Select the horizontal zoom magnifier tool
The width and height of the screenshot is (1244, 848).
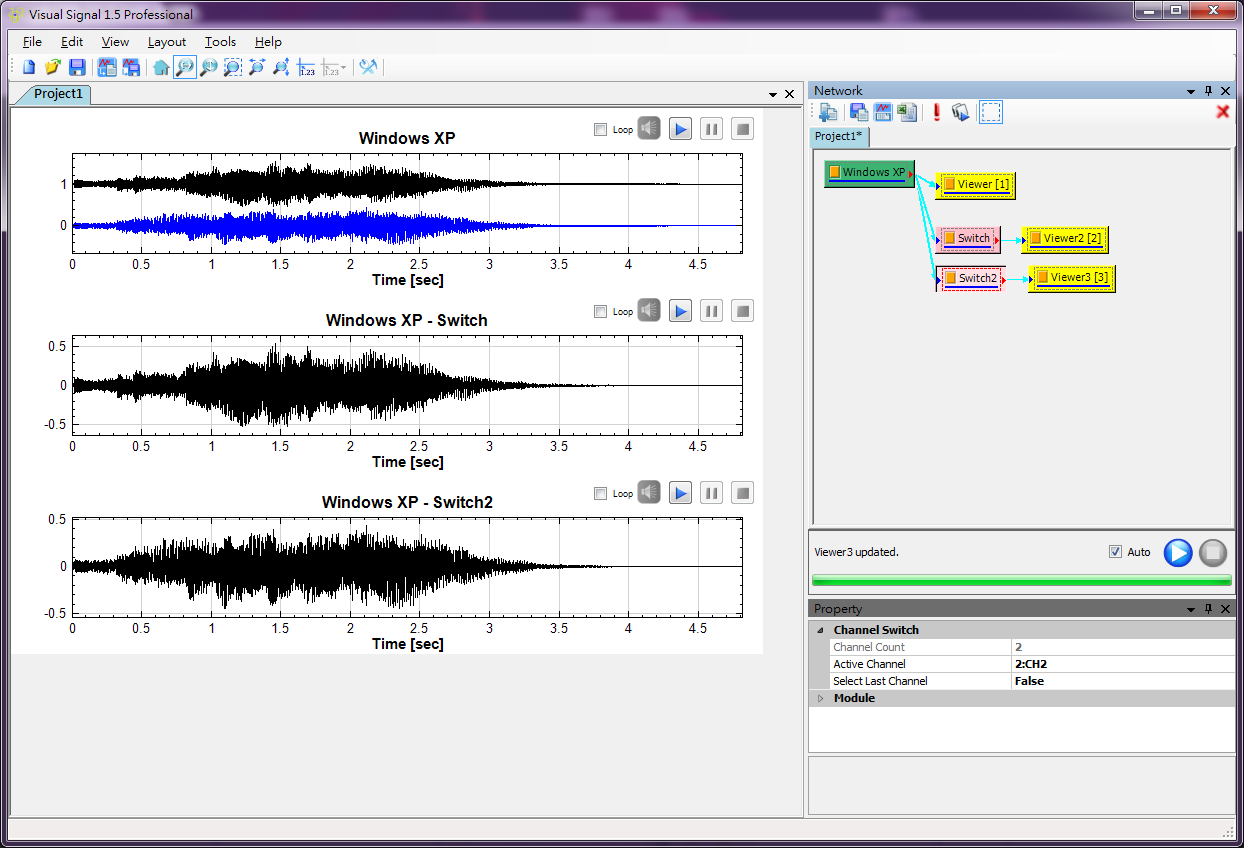tap(185, 68)
